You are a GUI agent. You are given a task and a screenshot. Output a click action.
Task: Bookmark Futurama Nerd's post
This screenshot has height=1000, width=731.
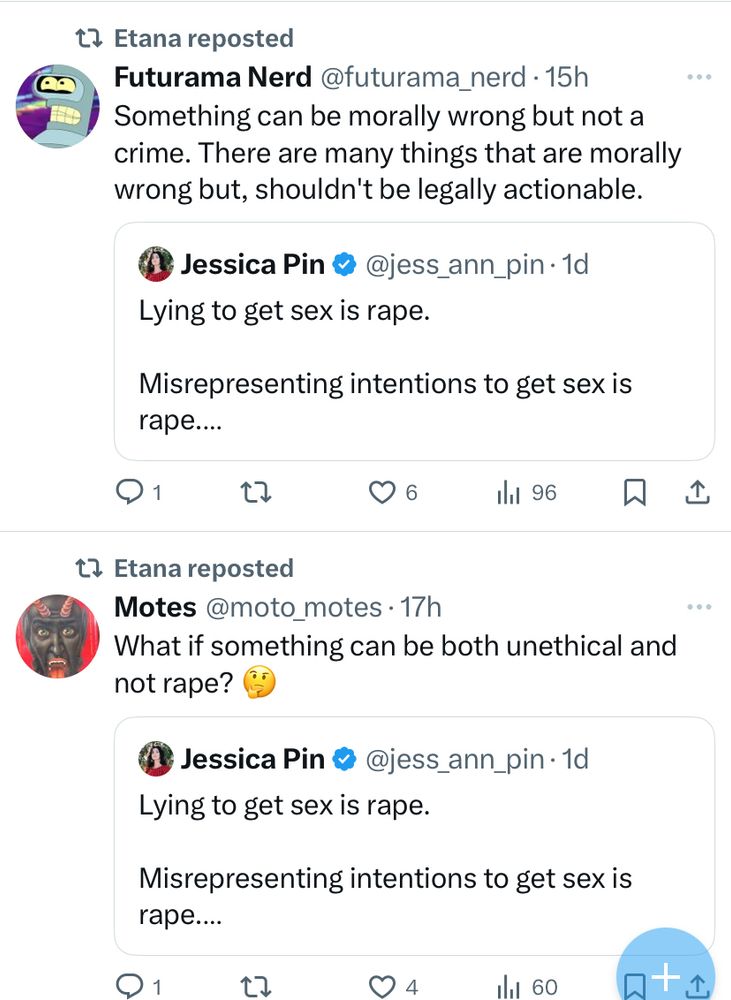634,492
